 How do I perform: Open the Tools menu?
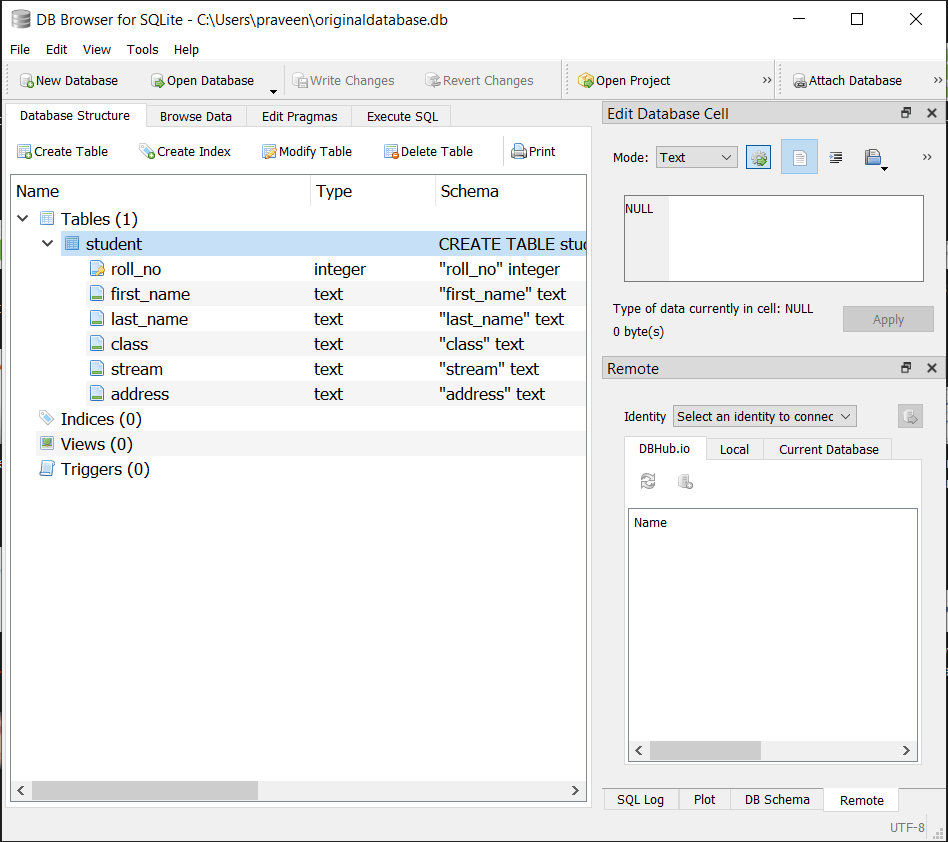click(x=142, y=49)
